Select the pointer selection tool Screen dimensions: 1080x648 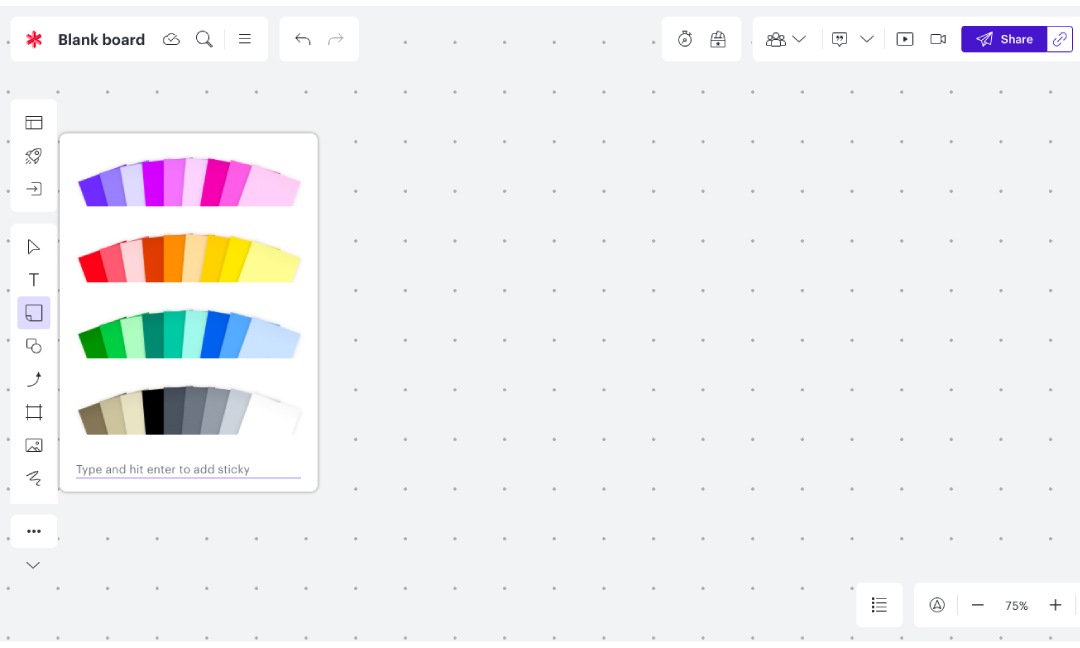33,246
